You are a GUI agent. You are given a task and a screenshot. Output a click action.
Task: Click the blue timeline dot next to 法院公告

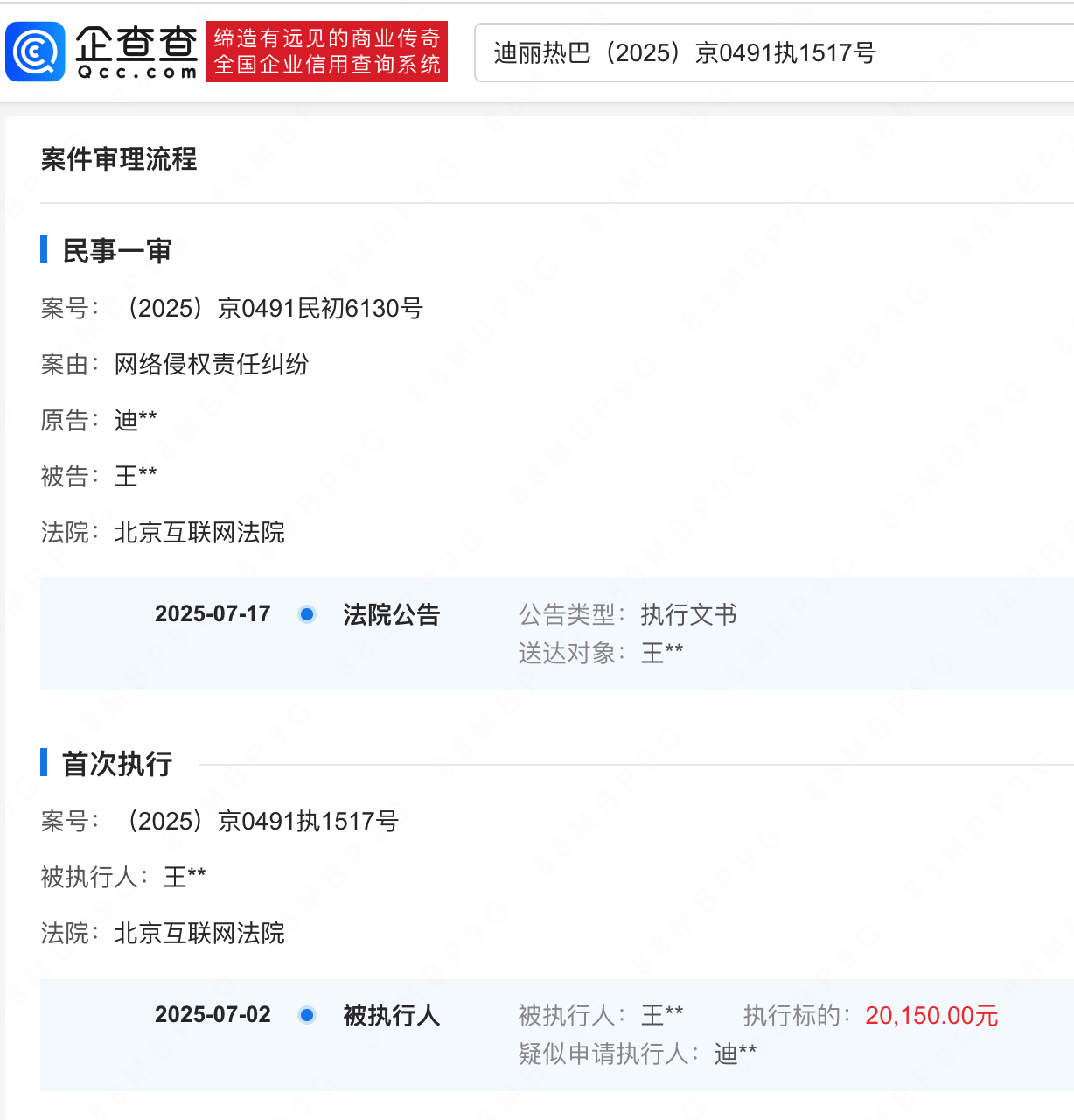(x=307, y=614)
